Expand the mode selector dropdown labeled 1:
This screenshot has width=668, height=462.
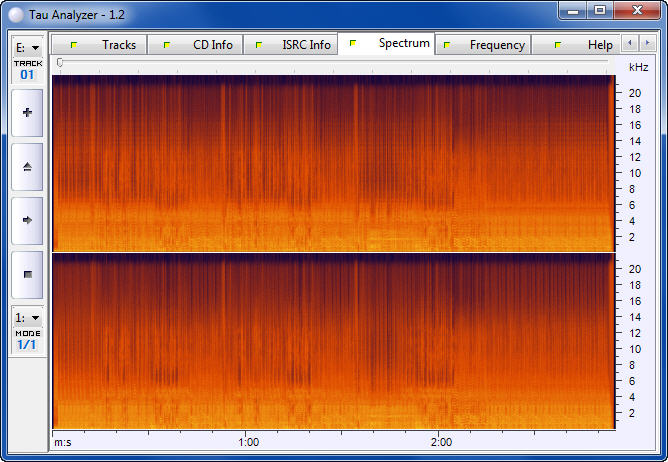pyautogui.click(x=27, y=317)
